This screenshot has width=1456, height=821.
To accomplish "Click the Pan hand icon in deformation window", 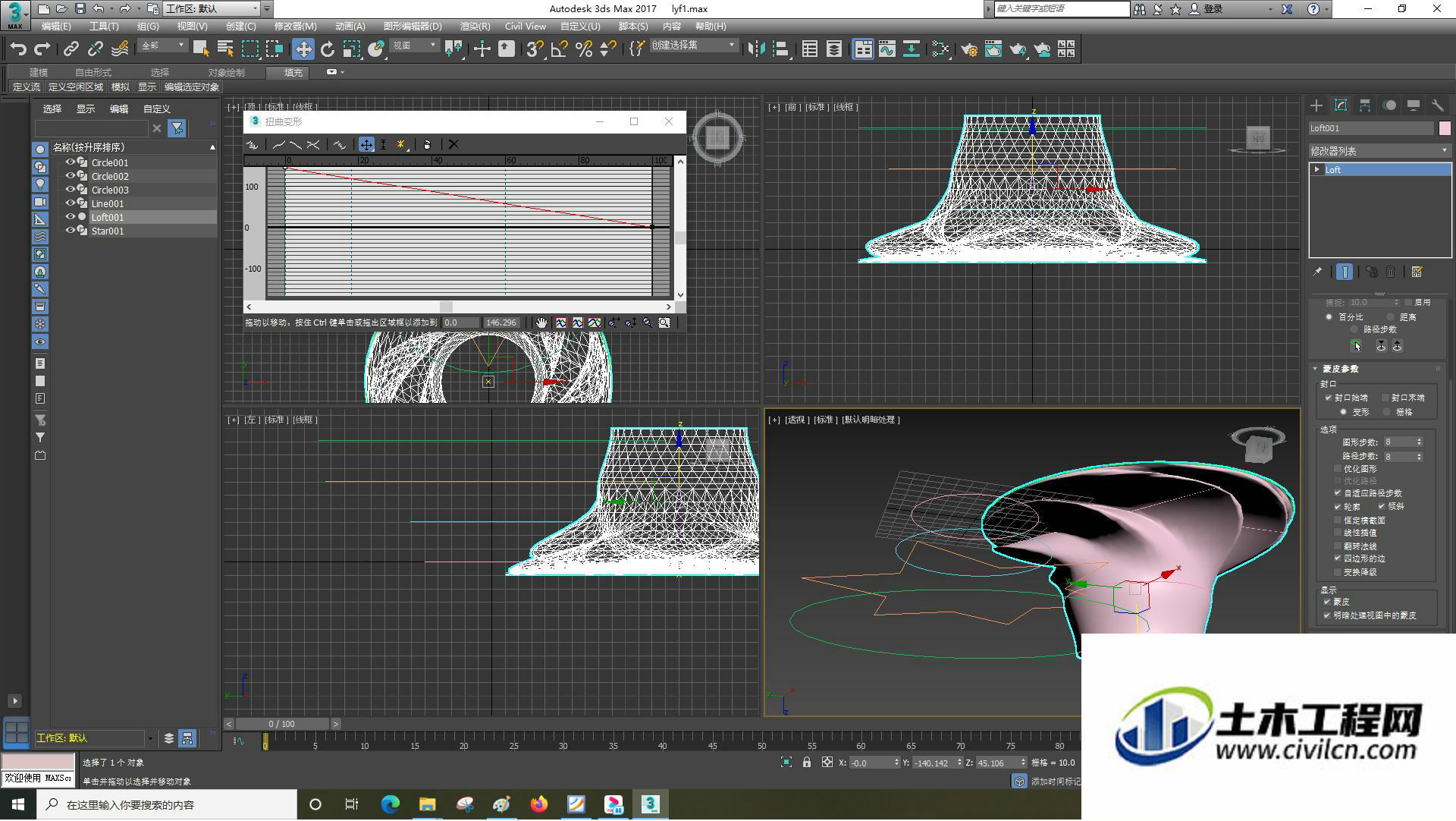I will point(541,322).
